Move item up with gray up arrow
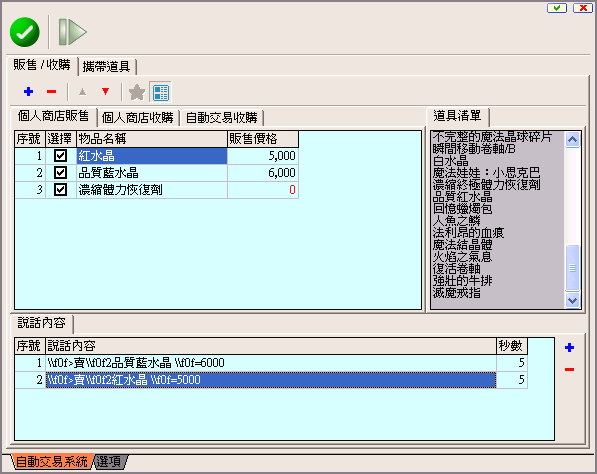 (82, 92)
